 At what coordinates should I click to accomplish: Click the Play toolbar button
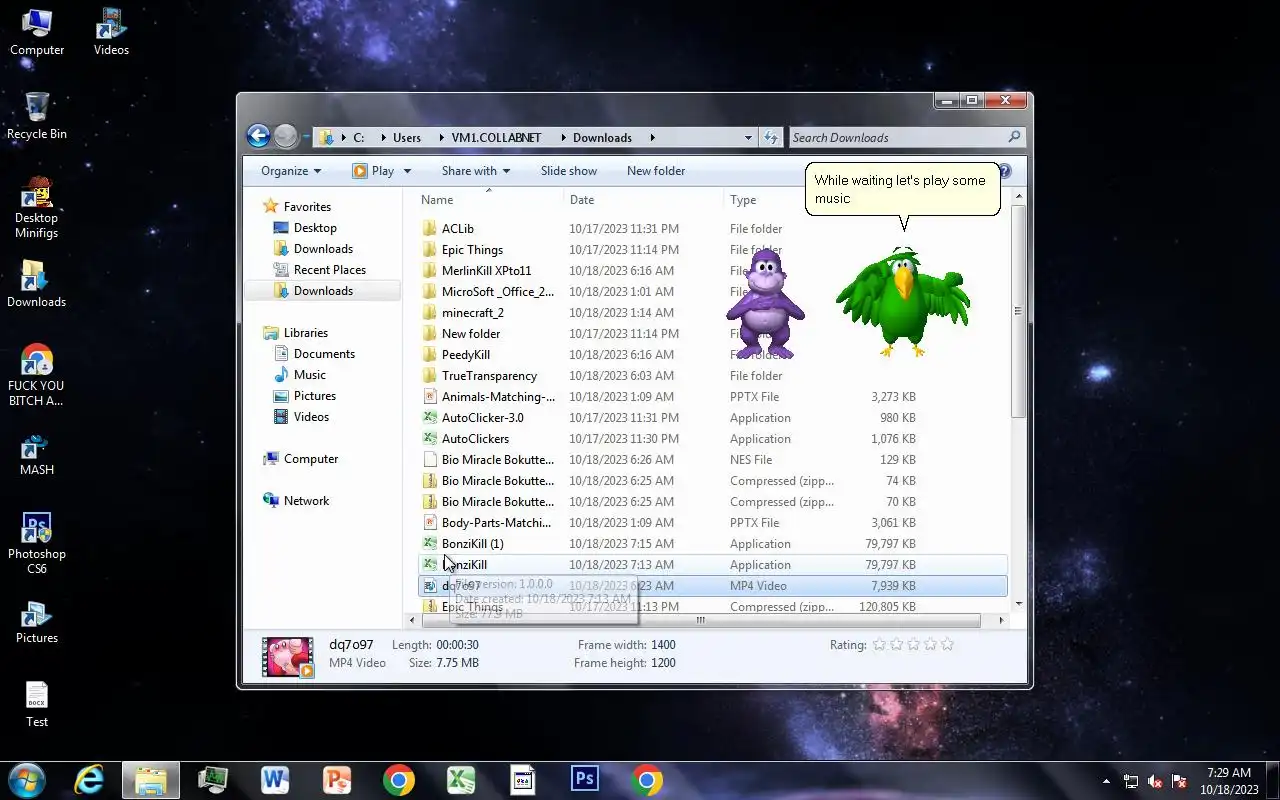tap(373, 171)
